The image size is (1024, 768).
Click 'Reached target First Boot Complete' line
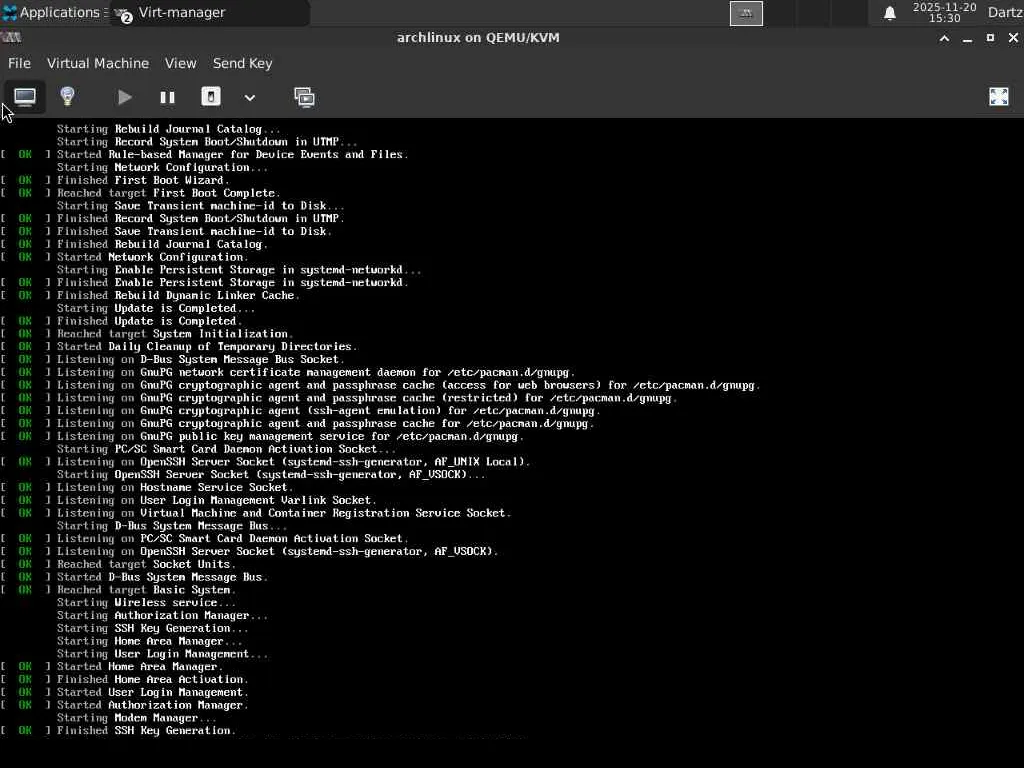[140, 193]
